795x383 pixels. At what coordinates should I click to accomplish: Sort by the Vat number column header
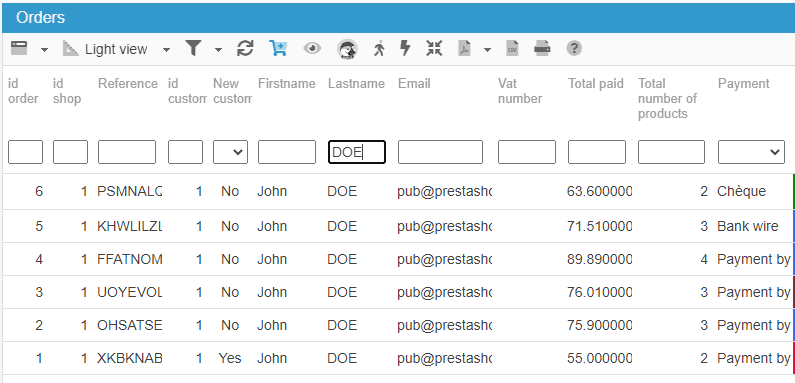click(x=520, y=91)
